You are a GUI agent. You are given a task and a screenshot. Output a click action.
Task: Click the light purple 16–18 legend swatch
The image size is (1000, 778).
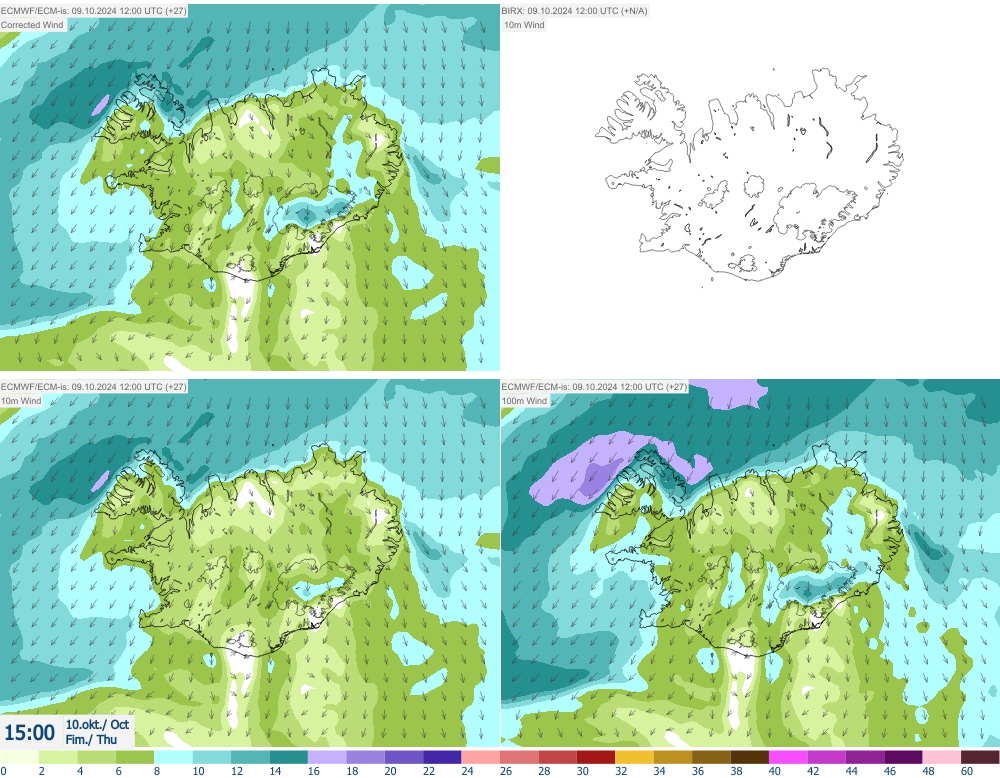pos(327,757)
